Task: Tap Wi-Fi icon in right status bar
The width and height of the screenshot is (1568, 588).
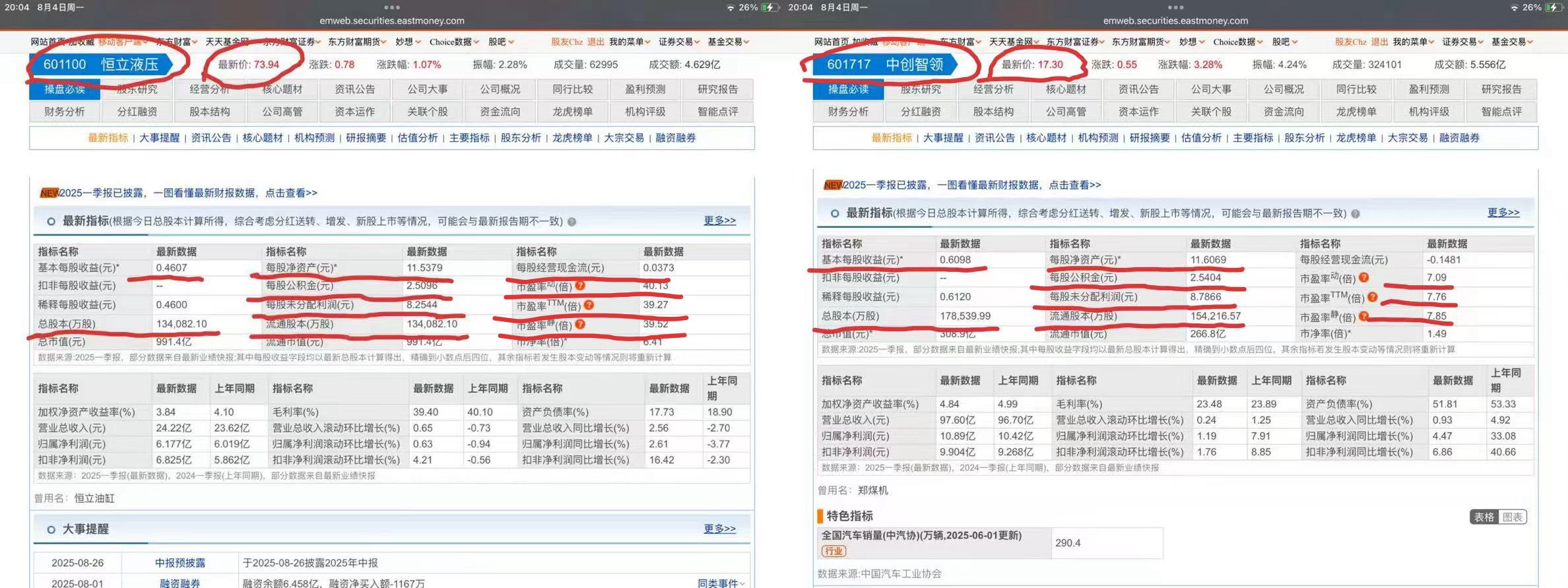Action: tap(1514, 8)
